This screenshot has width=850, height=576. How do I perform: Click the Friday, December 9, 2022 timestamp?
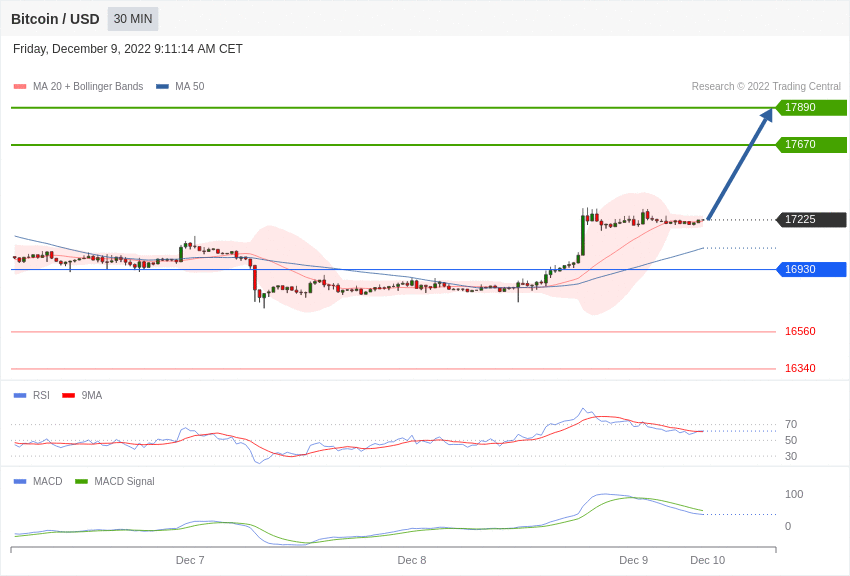(x=127, y=49)
